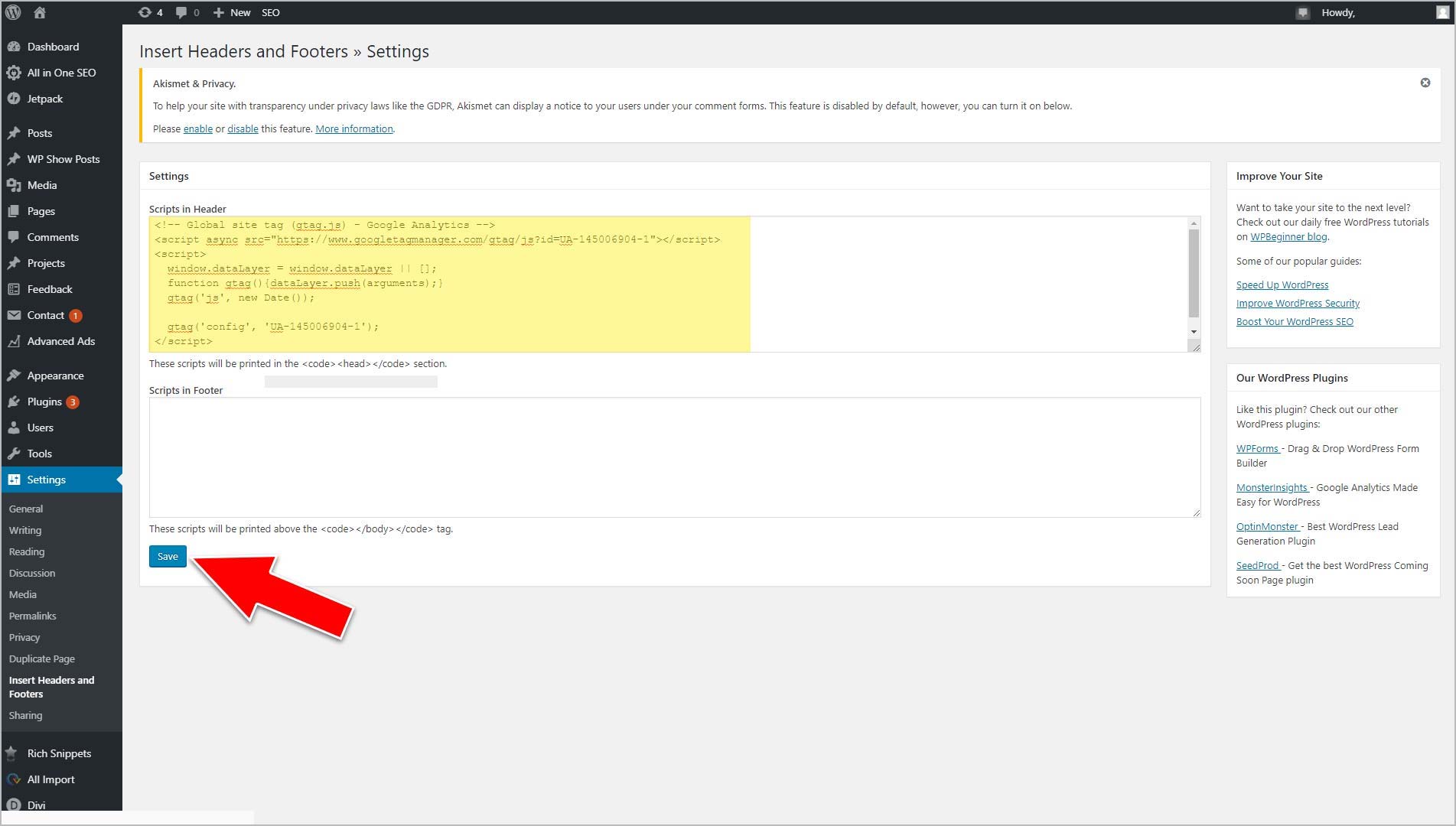
Task: Click the header textarea resize handle
Action: (1194, 346)
